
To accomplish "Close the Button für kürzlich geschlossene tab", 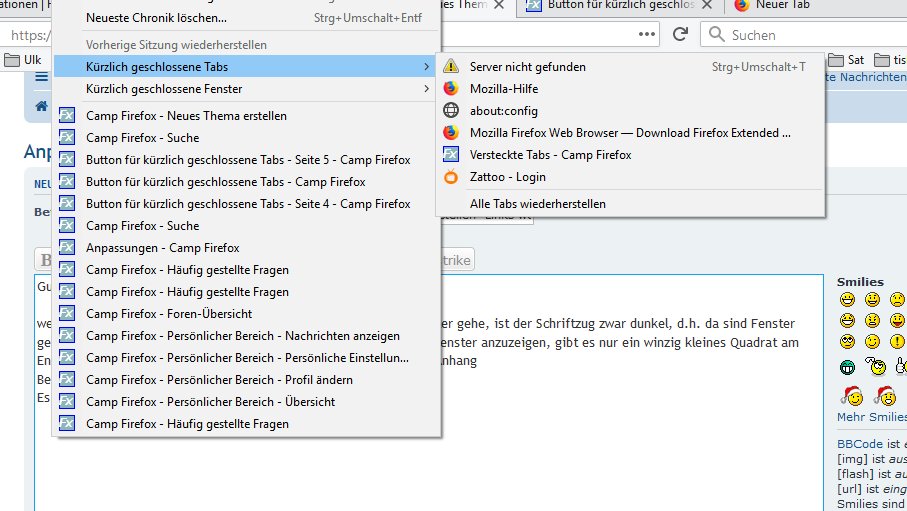I will [x=706, y=5].
